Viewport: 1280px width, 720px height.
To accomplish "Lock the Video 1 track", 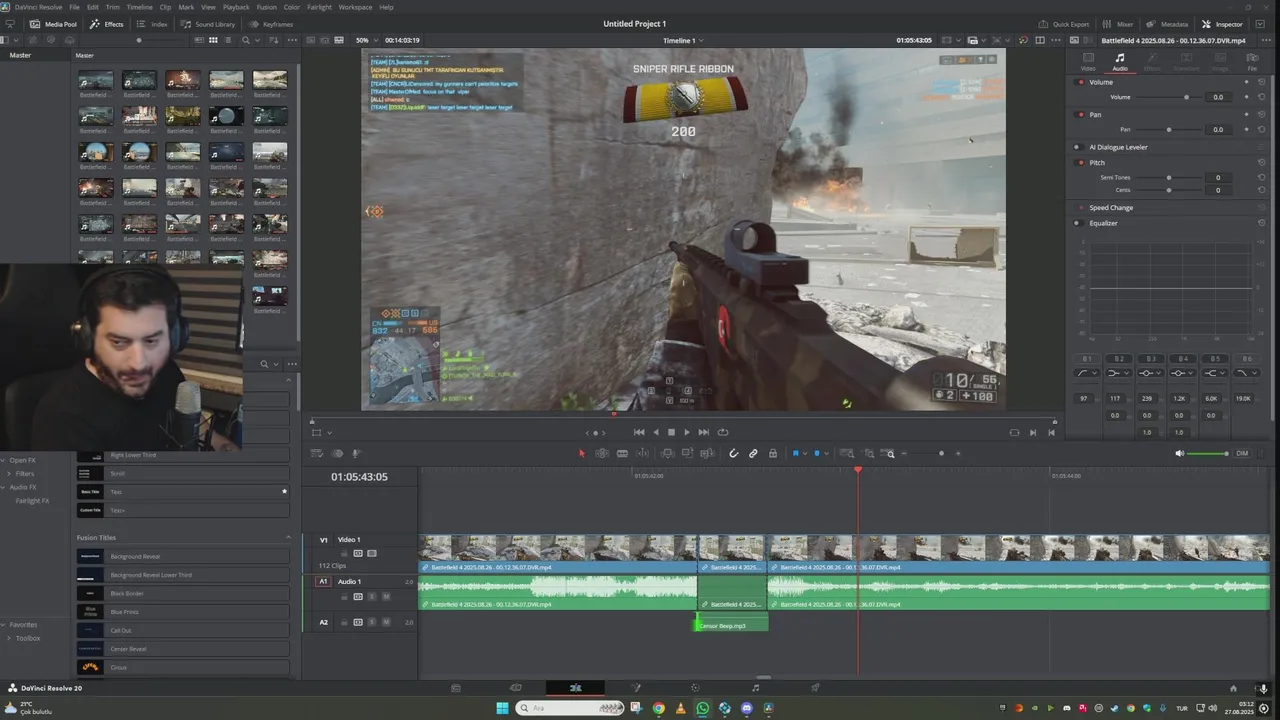I will (344, 553).
